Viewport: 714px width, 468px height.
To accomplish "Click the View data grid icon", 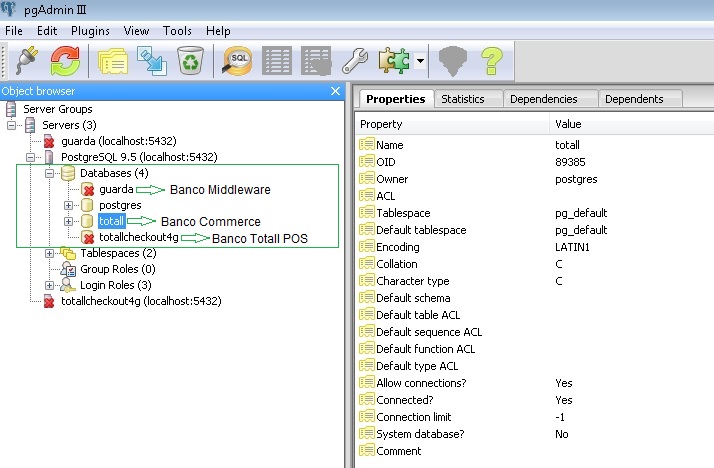I will [277, 61].
